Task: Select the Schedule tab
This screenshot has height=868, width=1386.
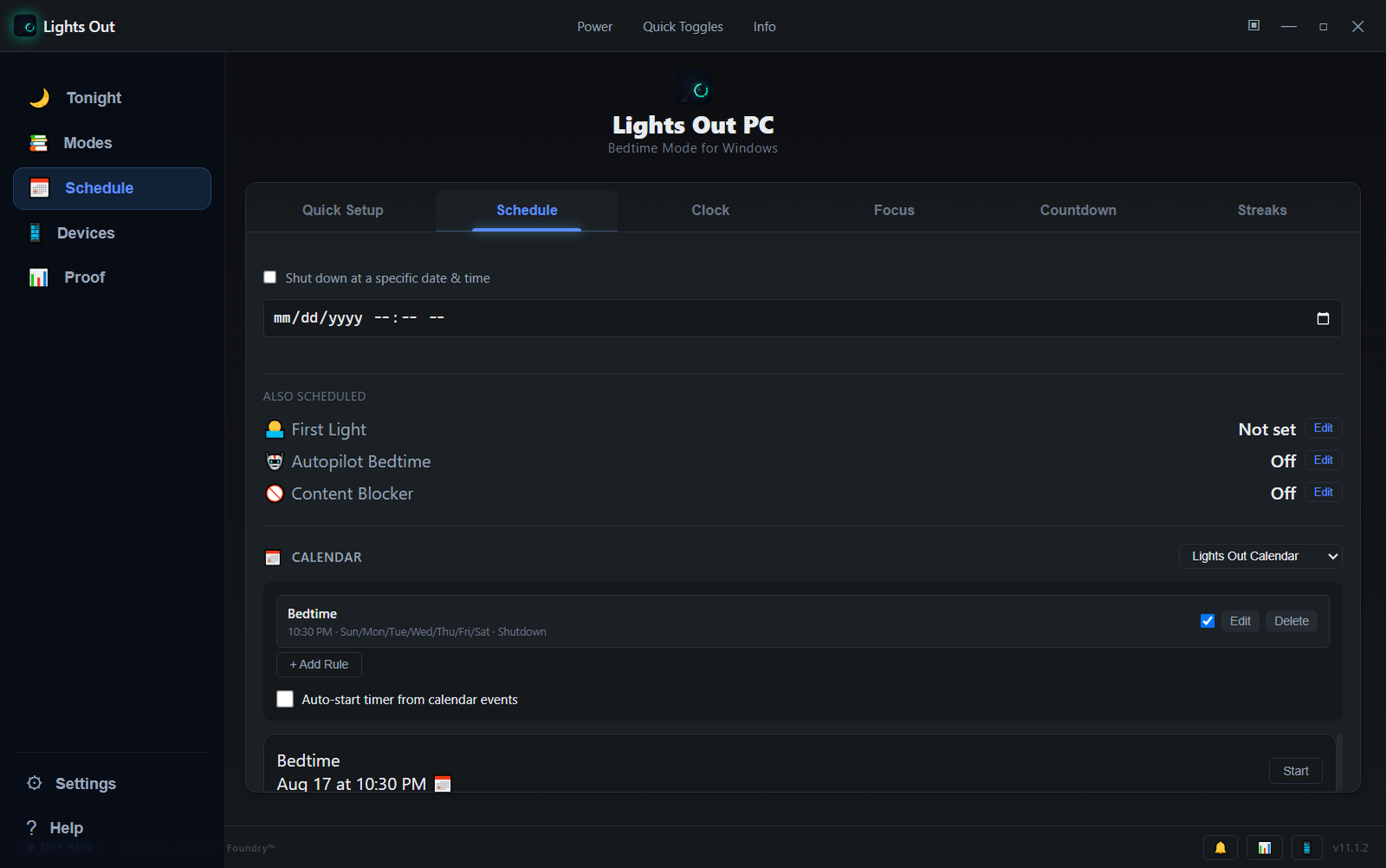Action: [x=527, y=211]
